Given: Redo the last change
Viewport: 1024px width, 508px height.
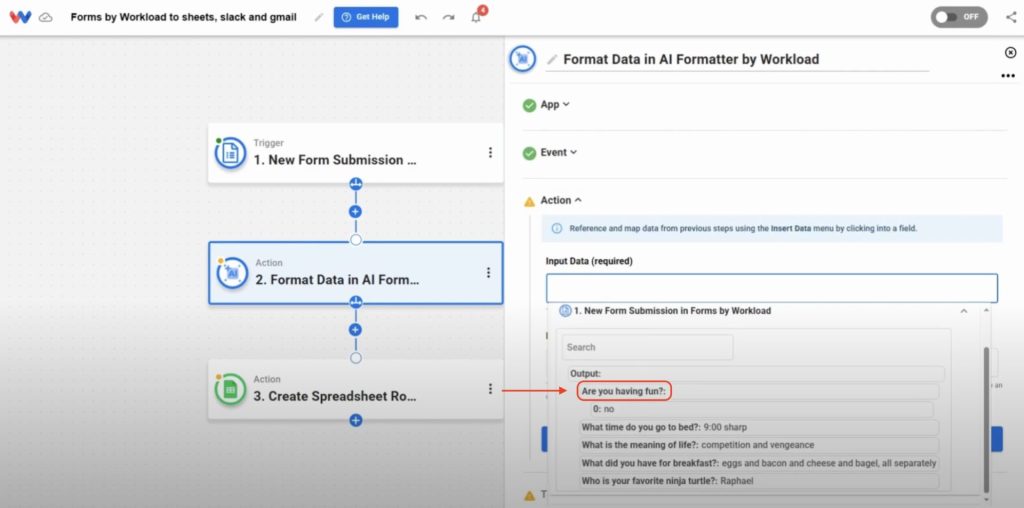Looking at the screenshot, I should click(x=449, y=18).
